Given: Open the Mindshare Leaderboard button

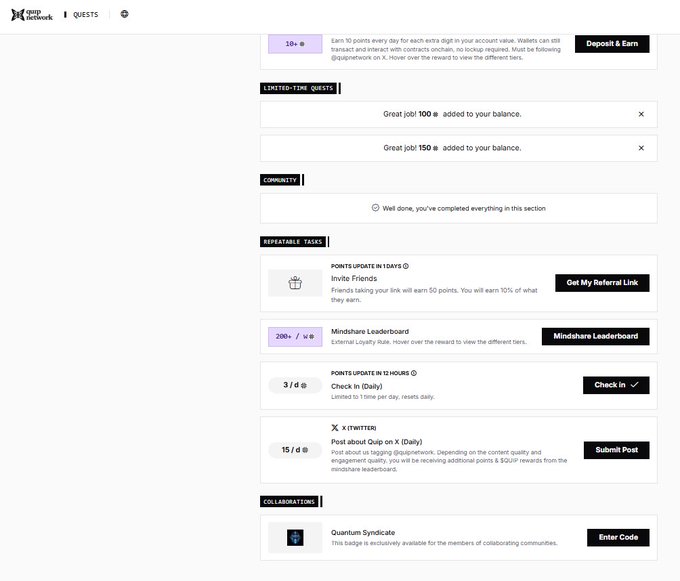Looking at the screenshot, I should [x=595, y=336].
